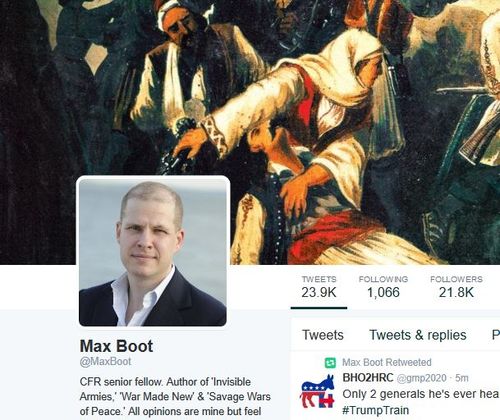Screen dimensions: 500x420
Task: Click the @MaxBoot handle under the name
Action: 105,362
